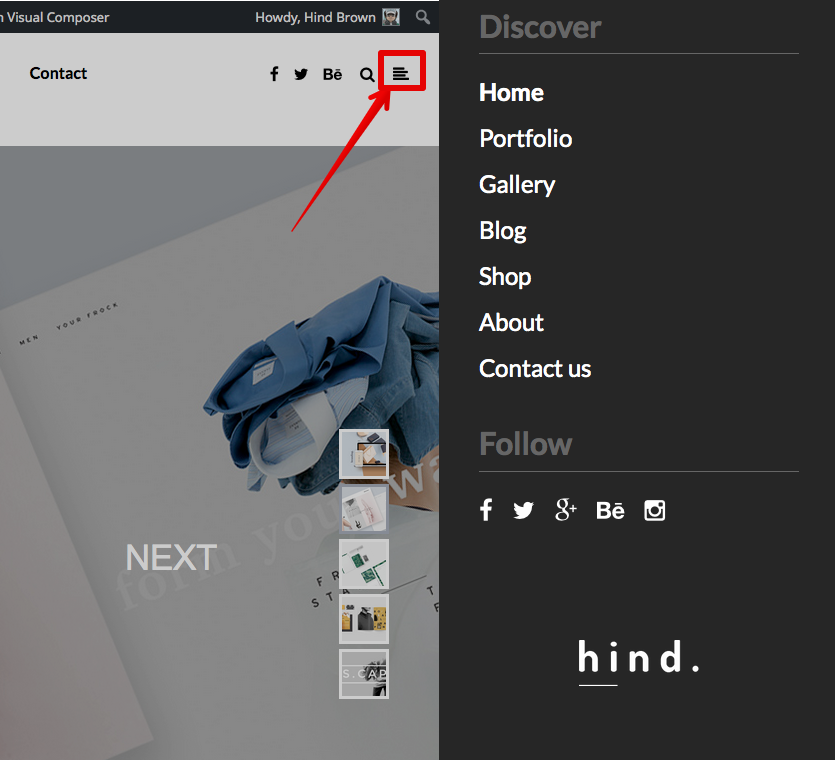This screenshot has width=835, height=760.
Task: Click the NEXT slide link
Action: [171, 557]
